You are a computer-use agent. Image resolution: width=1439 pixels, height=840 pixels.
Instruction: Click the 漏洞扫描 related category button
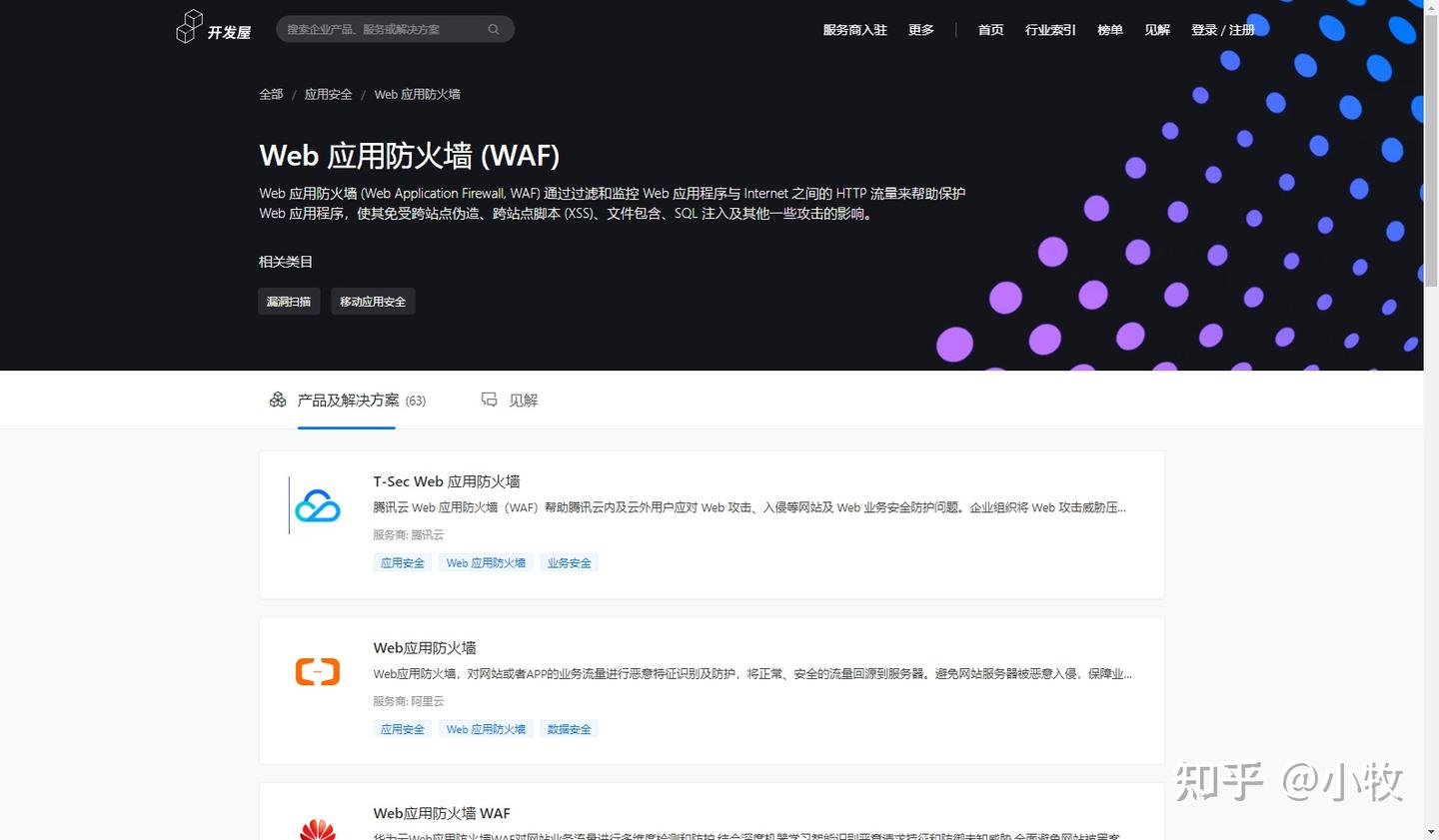[289, 301]
